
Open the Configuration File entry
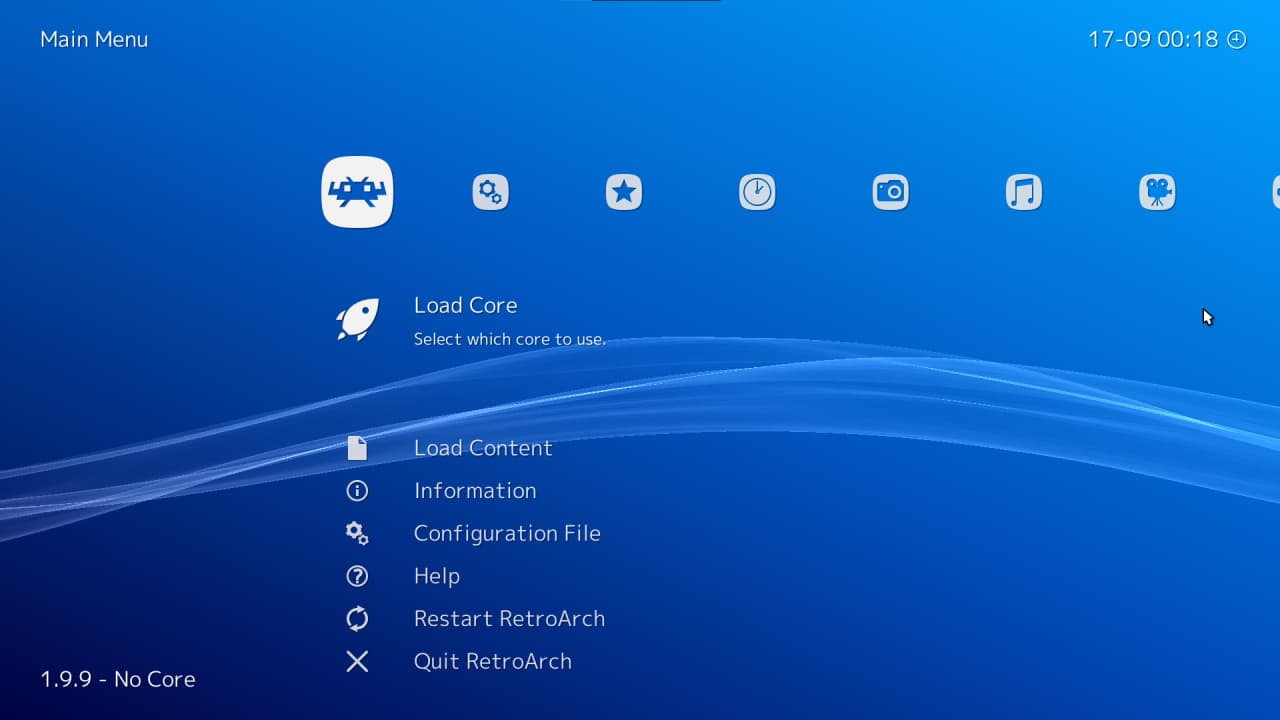click(507, 534)
